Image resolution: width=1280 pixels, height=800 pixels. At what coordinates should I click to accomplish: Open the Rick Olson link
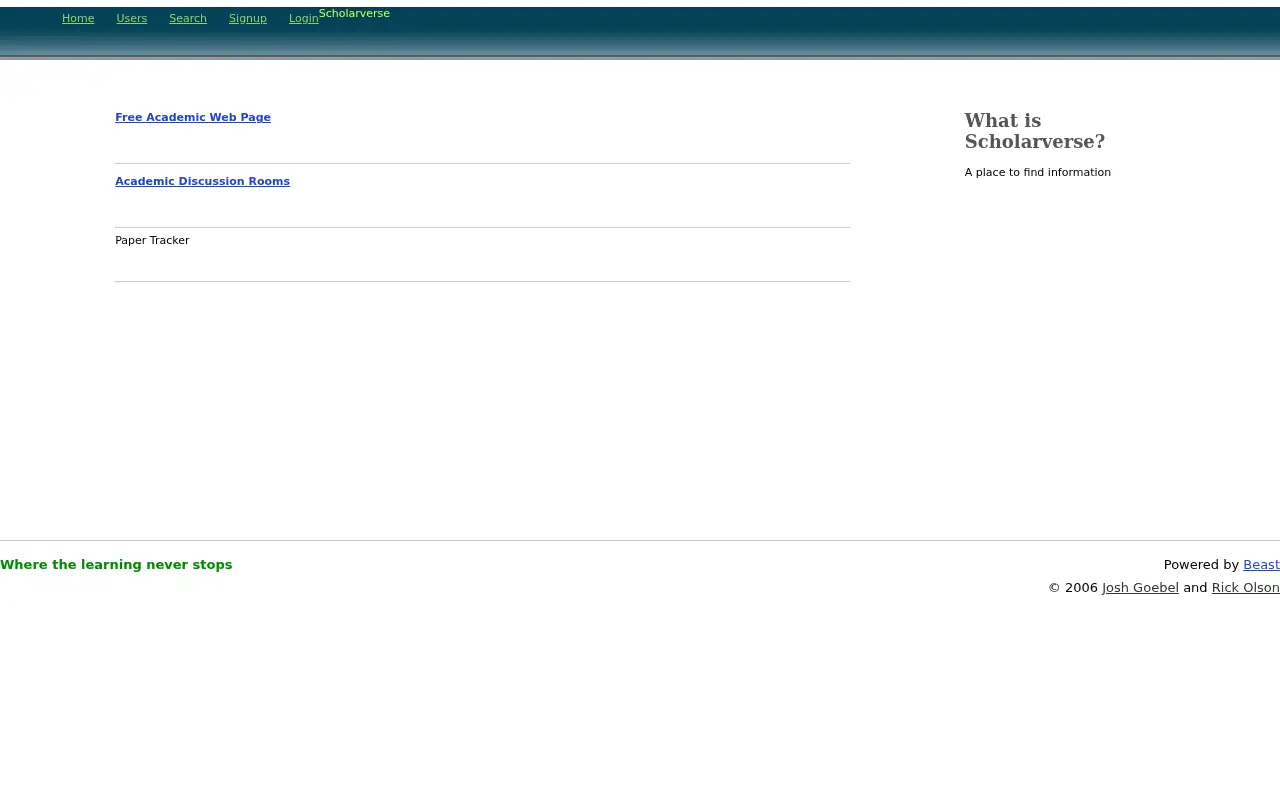(x=1245, y=587)
